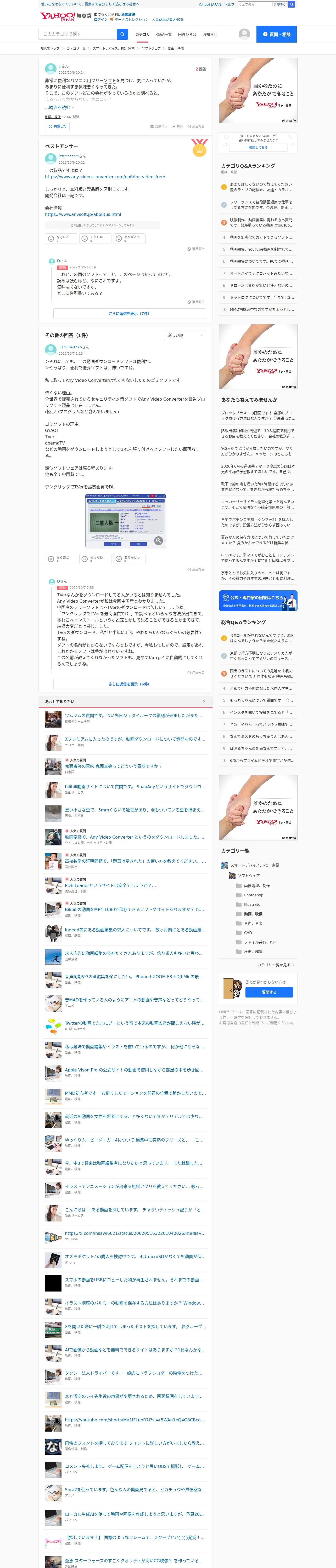Click the 共有 share icon on question
Image resolution: width=336 pixels, height=1568 pixels.
[x=177, y=126]
